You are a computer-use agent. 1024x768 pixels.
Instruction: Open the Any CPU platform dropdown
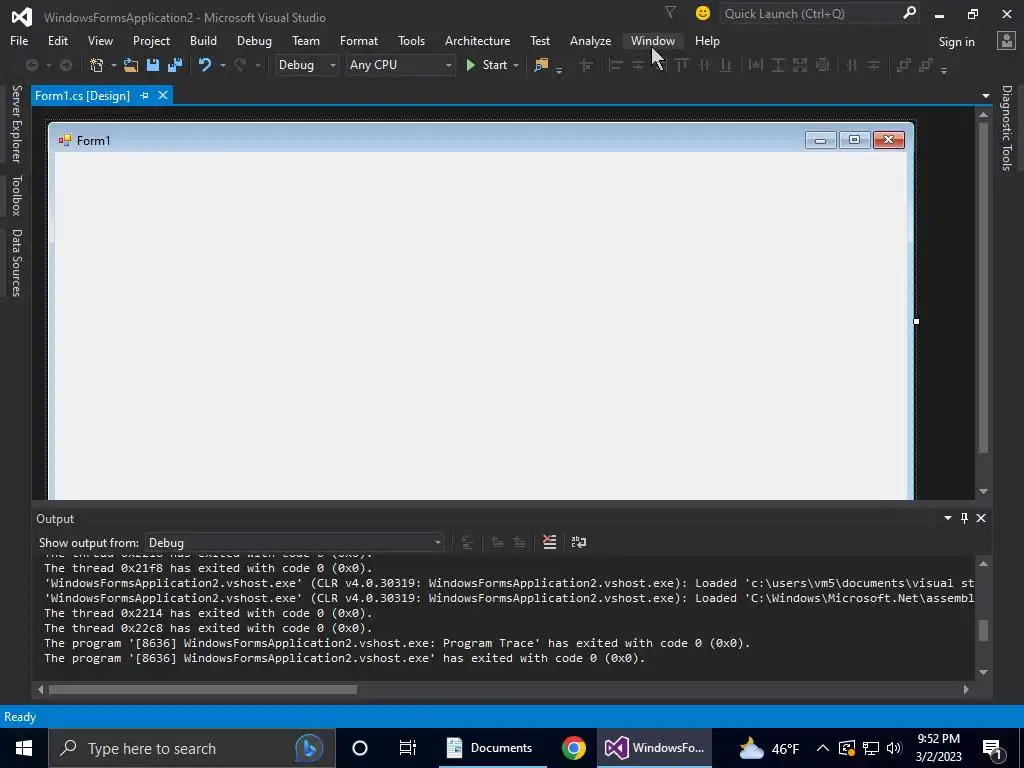400,65
